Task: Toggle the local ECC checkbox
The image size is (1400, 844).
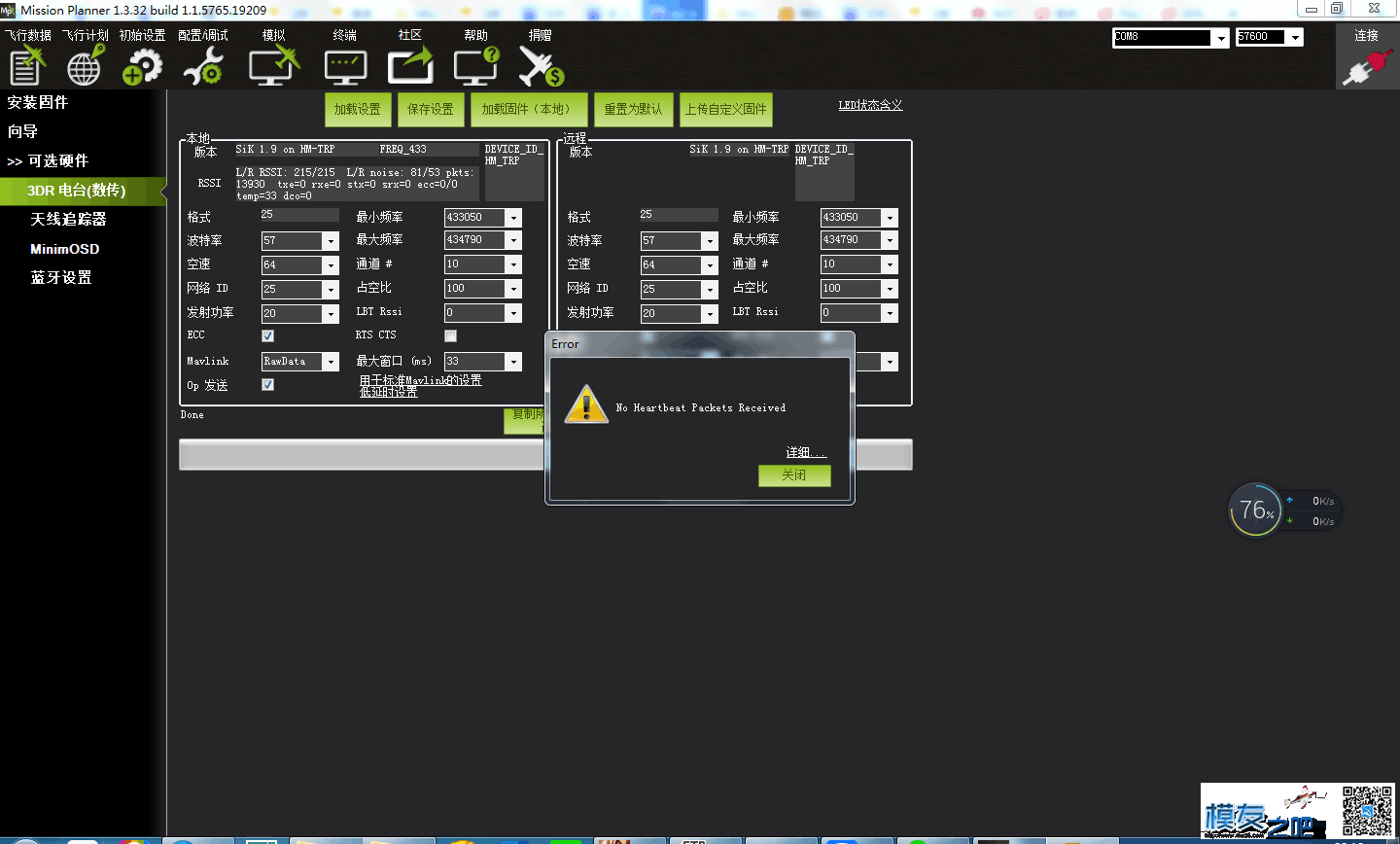Action: tap(267, 335)
